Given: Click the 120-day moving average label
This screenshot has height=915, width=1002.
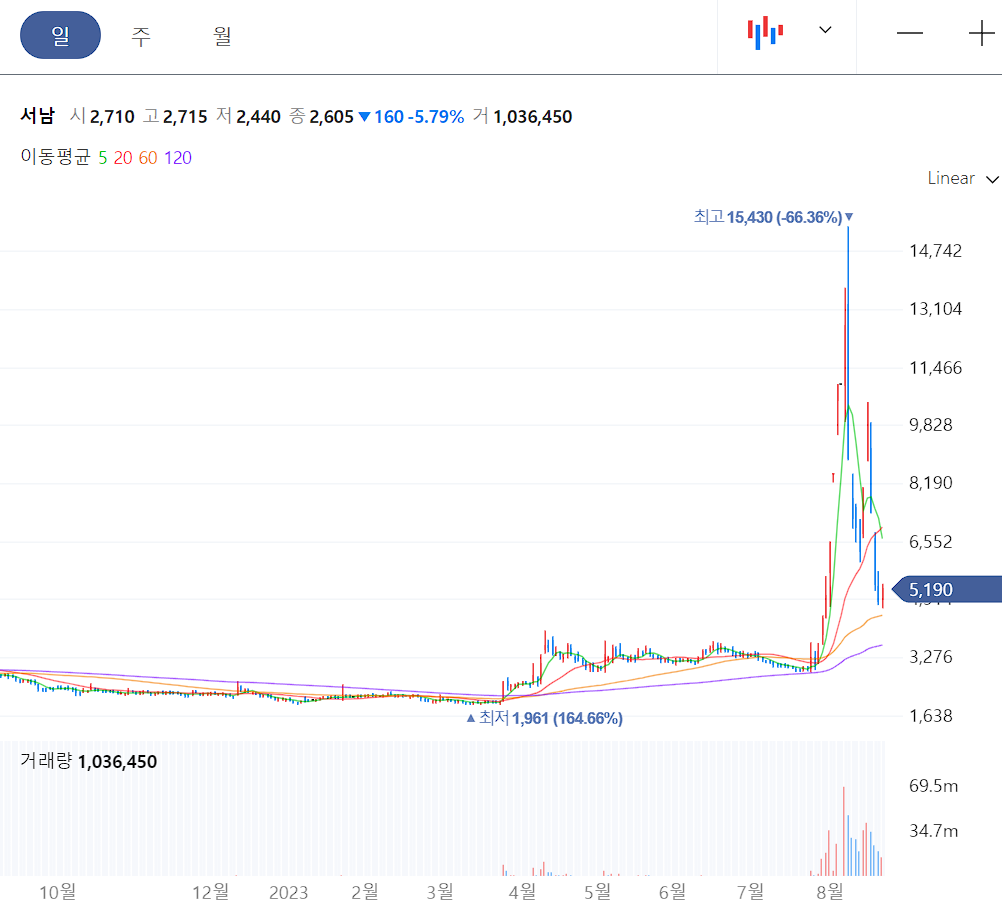Looking at the screenshot, I should point(178,158).
